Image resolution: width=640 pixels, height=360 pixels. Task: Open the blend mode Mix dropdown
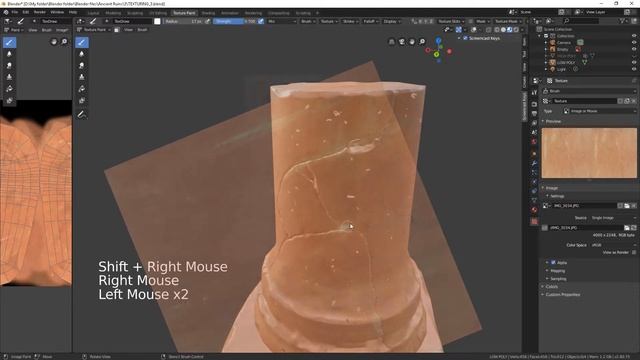282,21
